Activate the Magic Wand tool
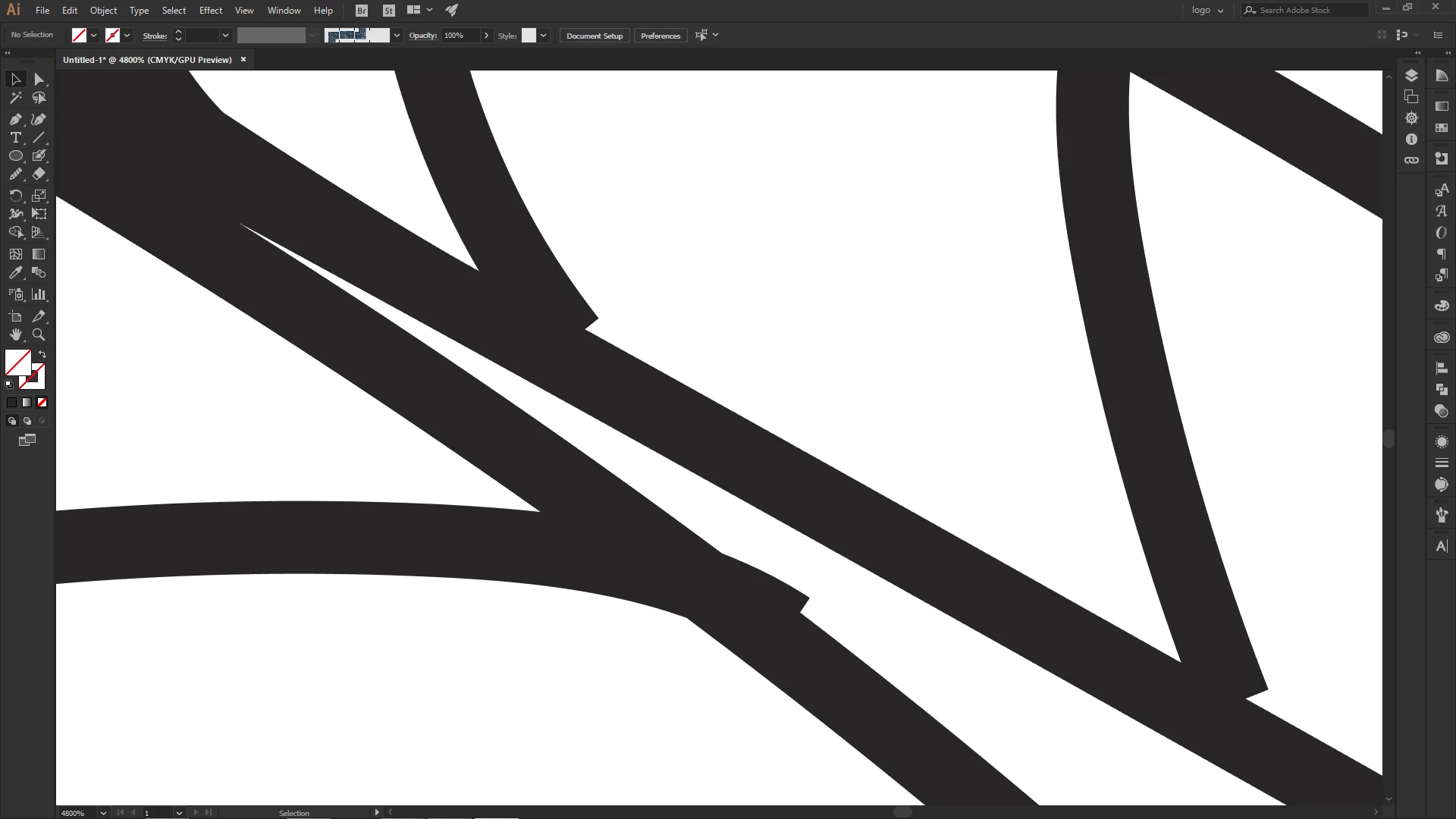This screenshot has height=819, width=1456. pyautogui.click(x=15, y=98)
